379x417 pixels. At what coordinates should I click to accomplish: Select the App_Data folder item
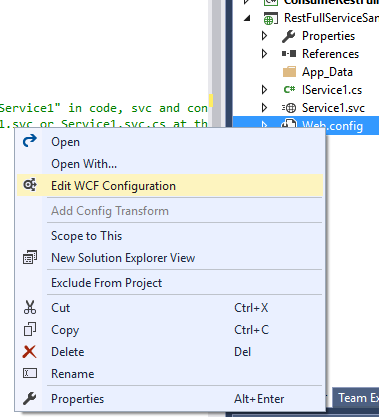(x=327, y=72)
